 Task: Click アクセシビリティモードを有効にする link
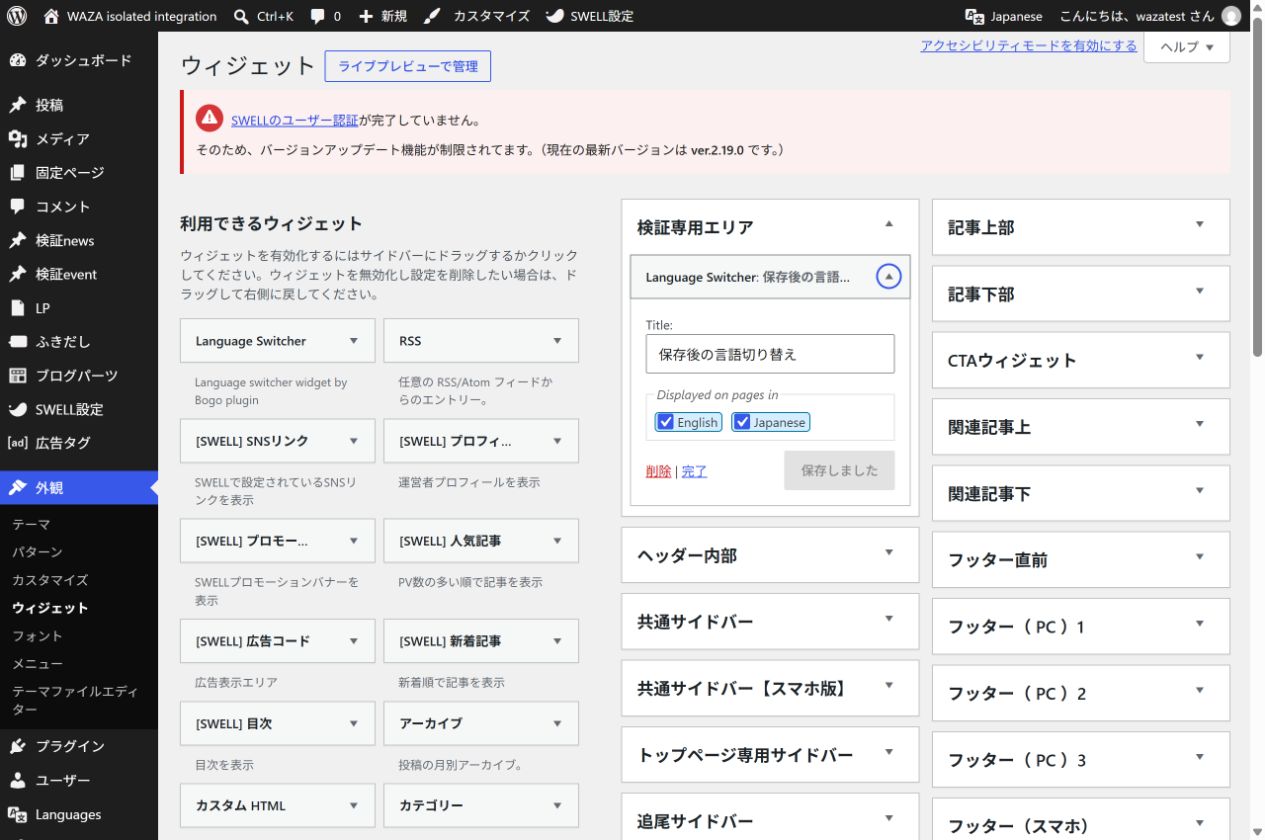pyautogui.click(x=1028, y=46)
